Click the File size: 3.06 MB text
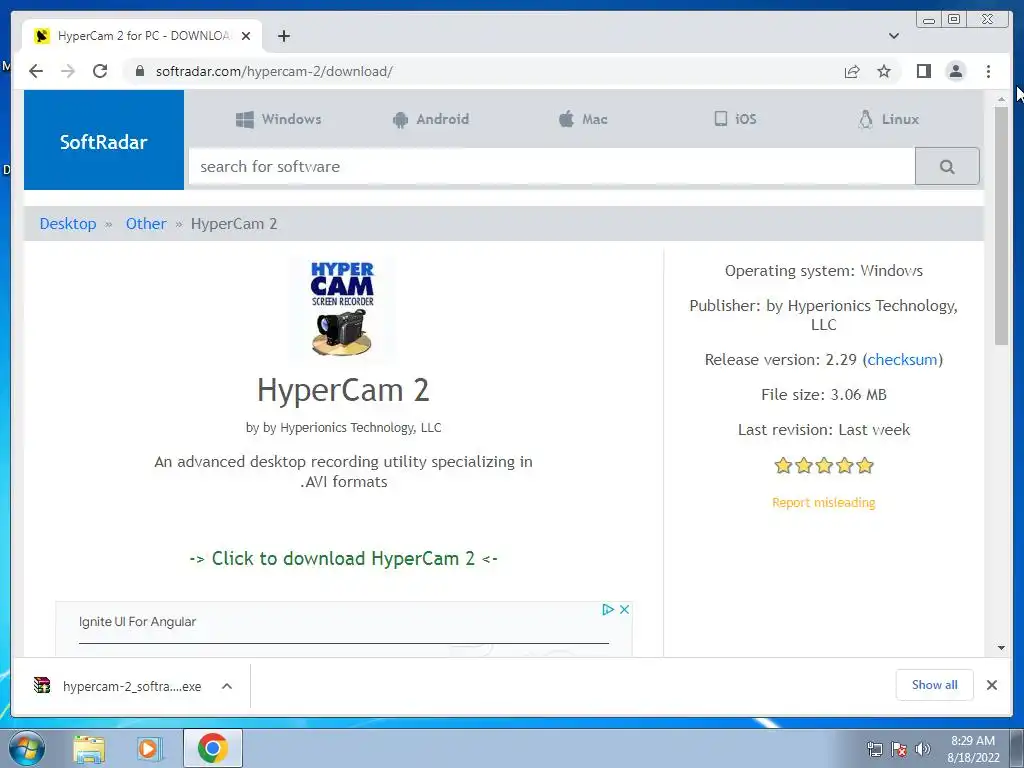1024x768 pixels. click(824, 394)
